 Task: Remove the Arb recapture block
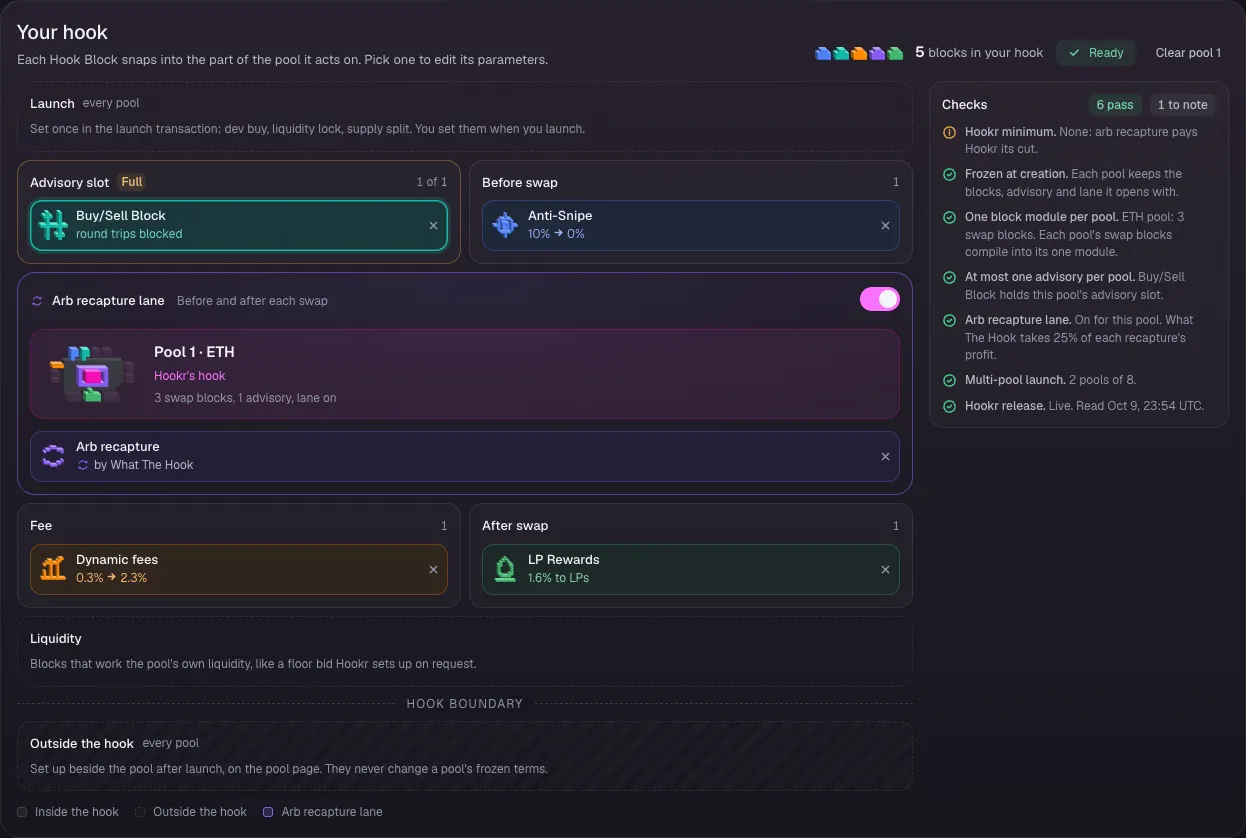pos(885,456)
